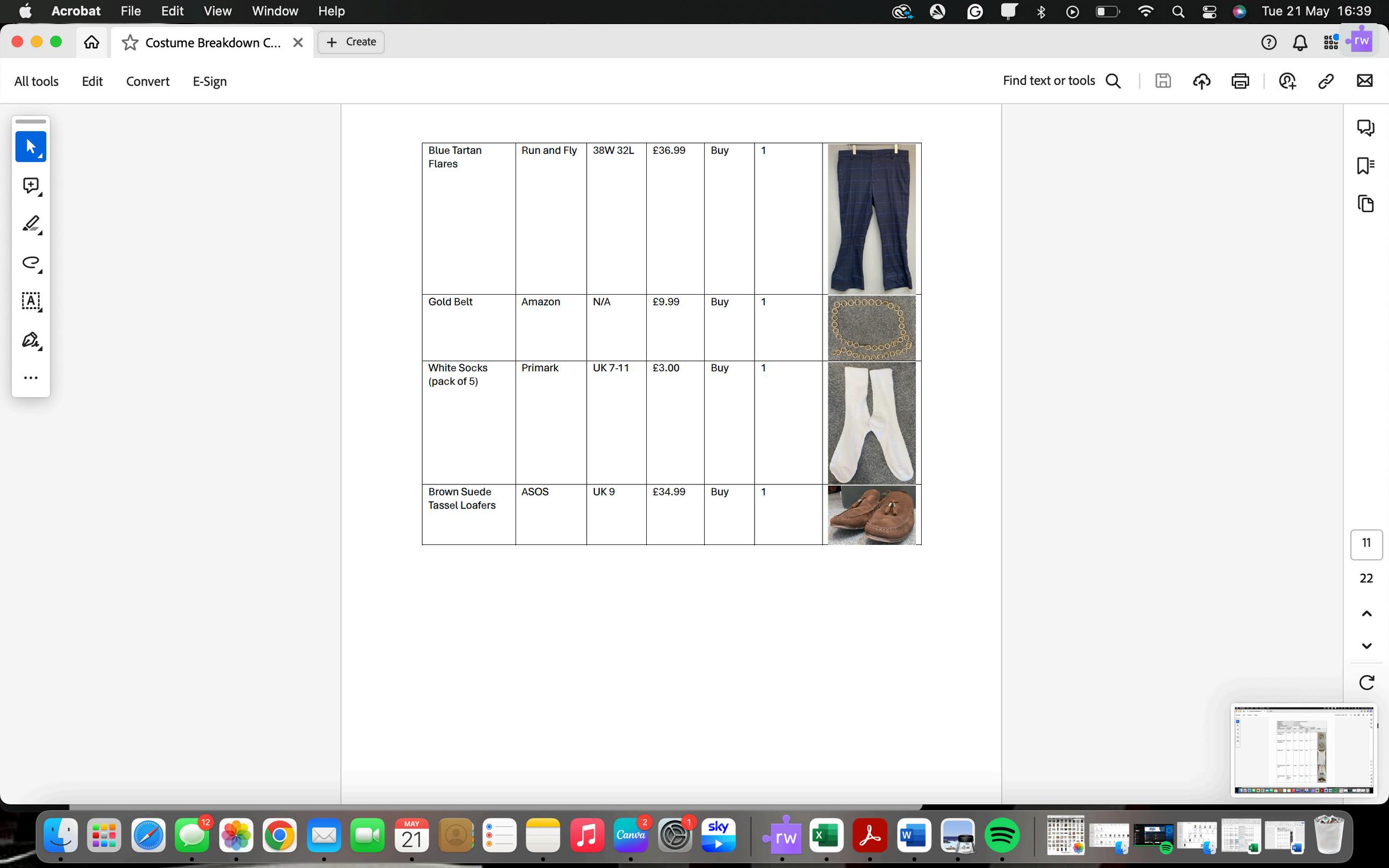The image size is (1389, 868).
Task: Select the text box tool
Action: (31, 301)
